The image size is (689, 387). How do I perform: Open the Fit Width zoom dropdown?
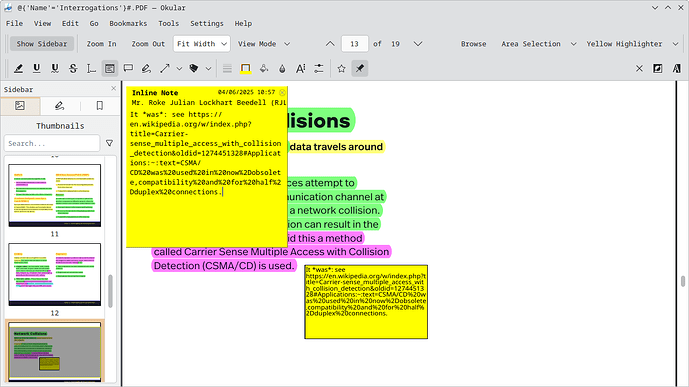pos(202,44)
